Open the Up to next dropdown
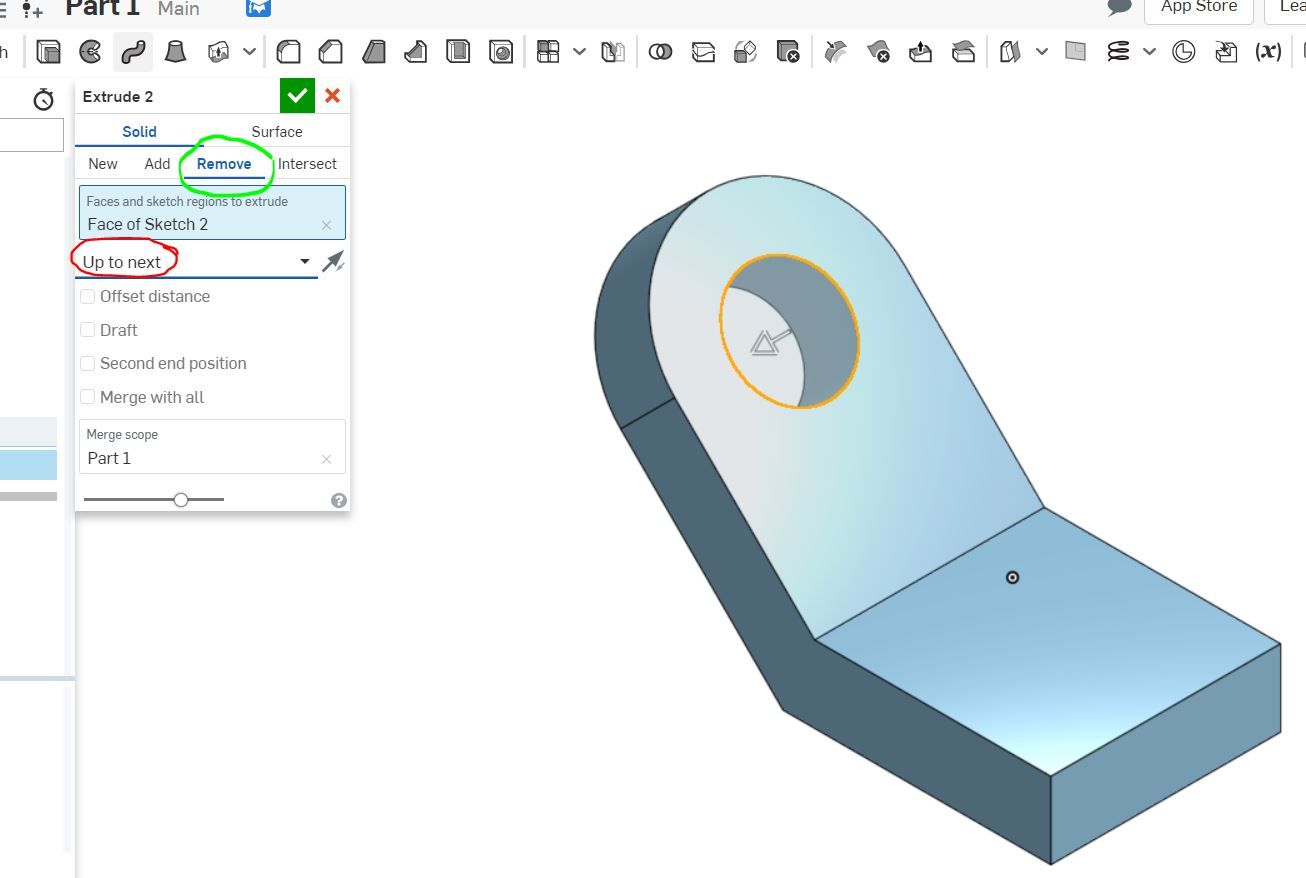Viewport: 1306px width, 878px height. [304, 260]
